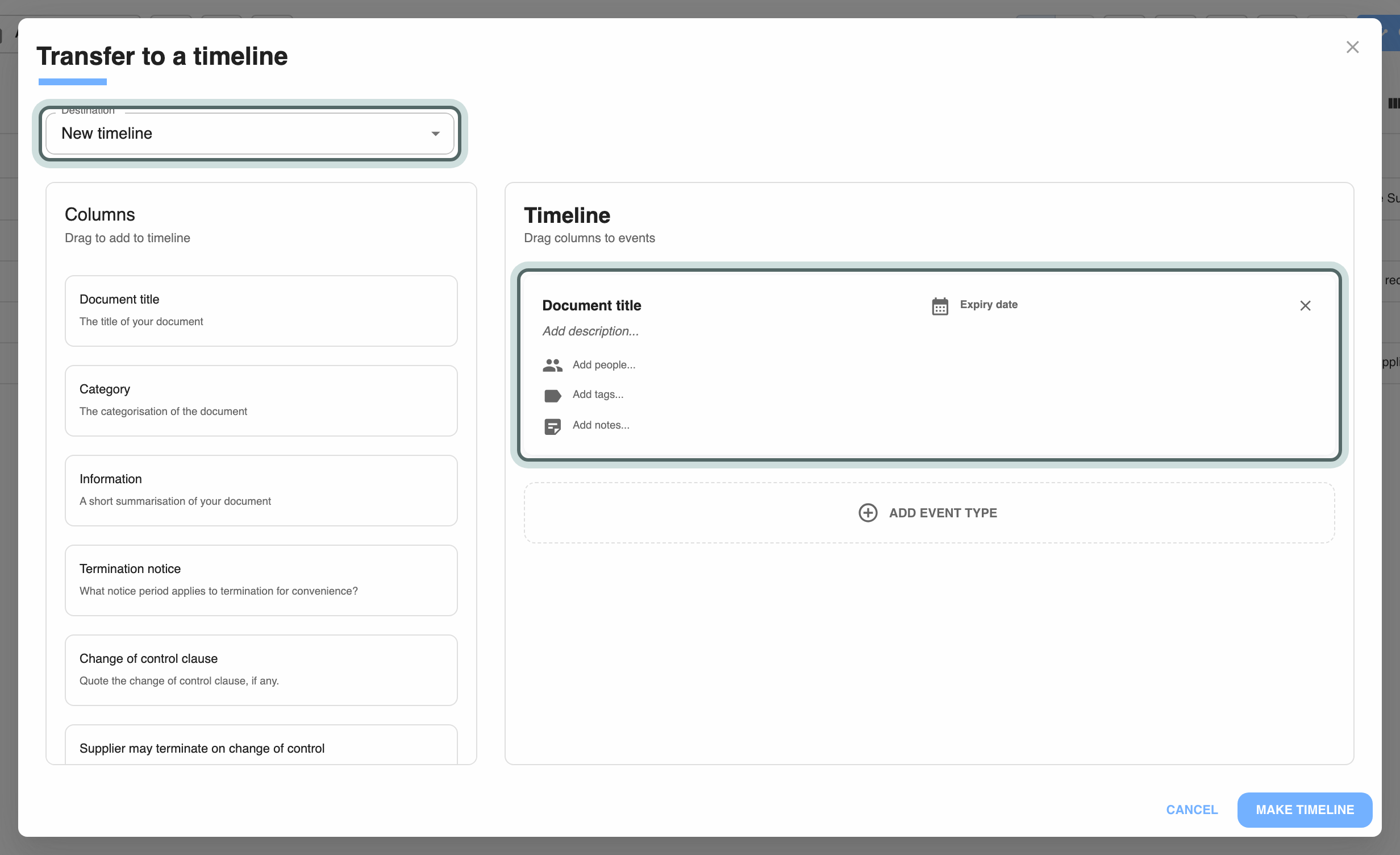The image size is (1400, 855).
Task: Click CANCEL to dismiss the dialog
Action: [1191, 810]
